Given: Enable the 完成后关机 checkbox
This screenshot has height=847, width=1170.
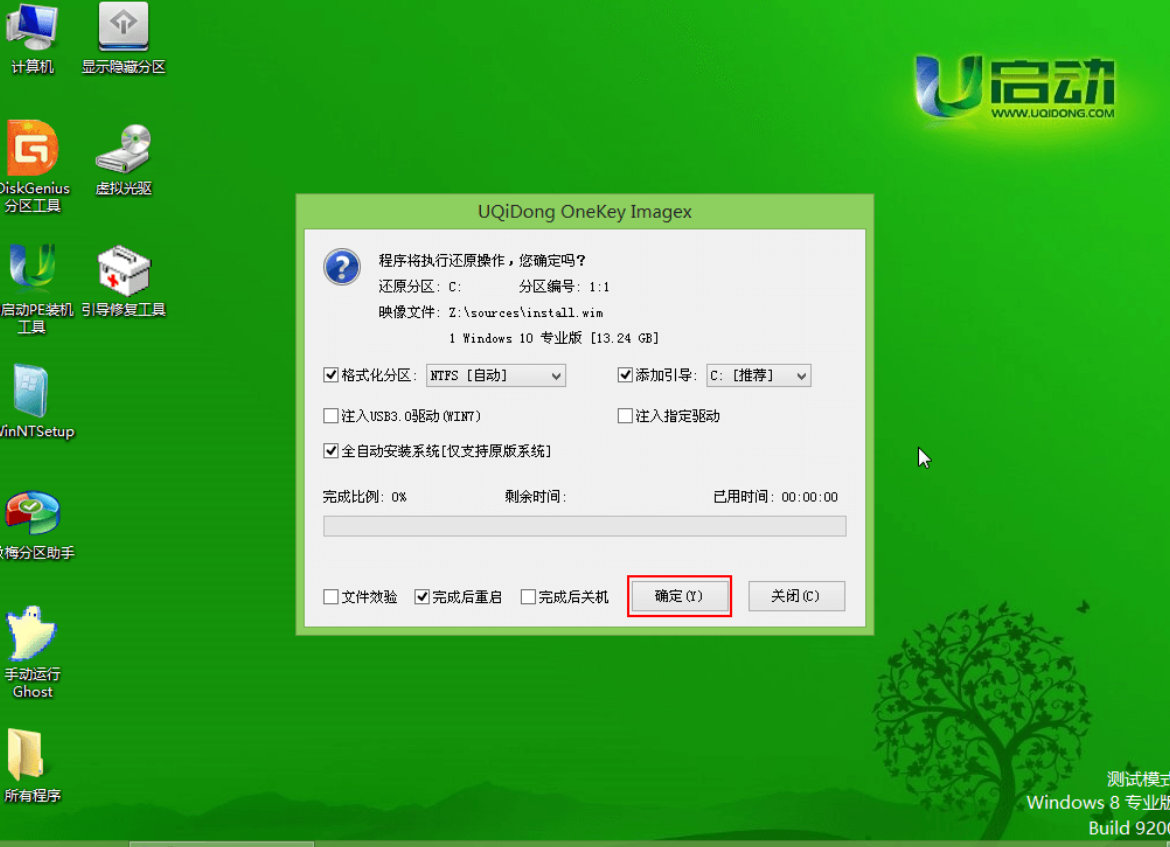Looking at the screenshot, I should 528,596.
